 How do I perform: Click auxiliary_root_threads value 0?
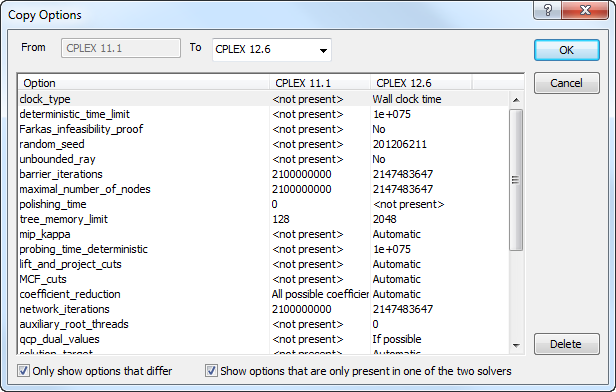(x=375, y=324)
